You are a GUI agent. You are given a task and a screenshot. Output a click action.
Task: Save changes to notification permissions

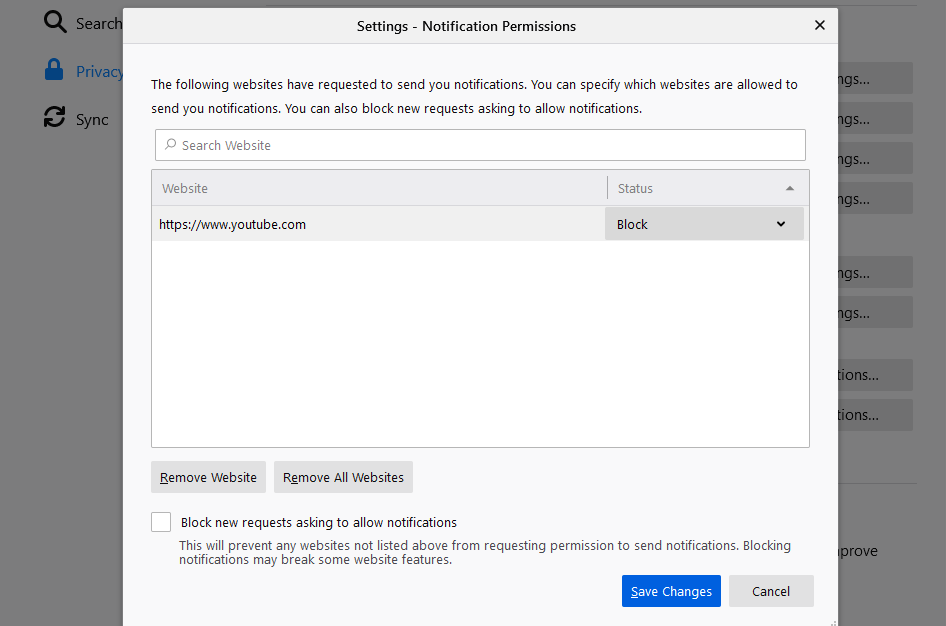[671, 591]
